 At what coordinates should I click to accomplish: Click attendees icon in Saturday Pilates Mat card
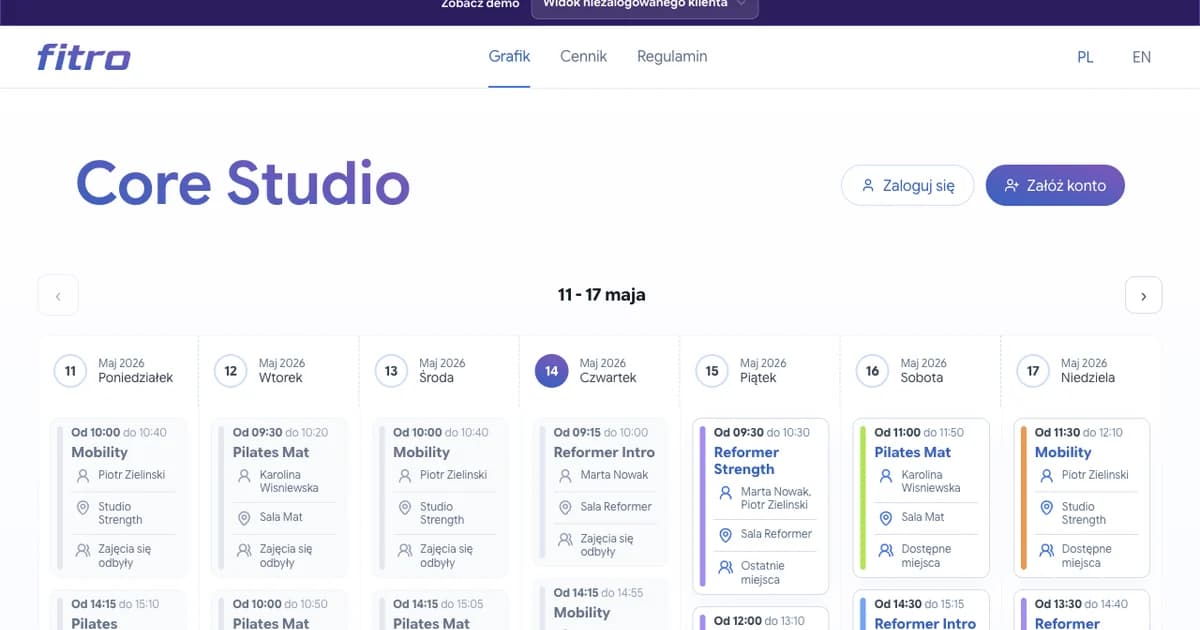[x=886, y=550]
